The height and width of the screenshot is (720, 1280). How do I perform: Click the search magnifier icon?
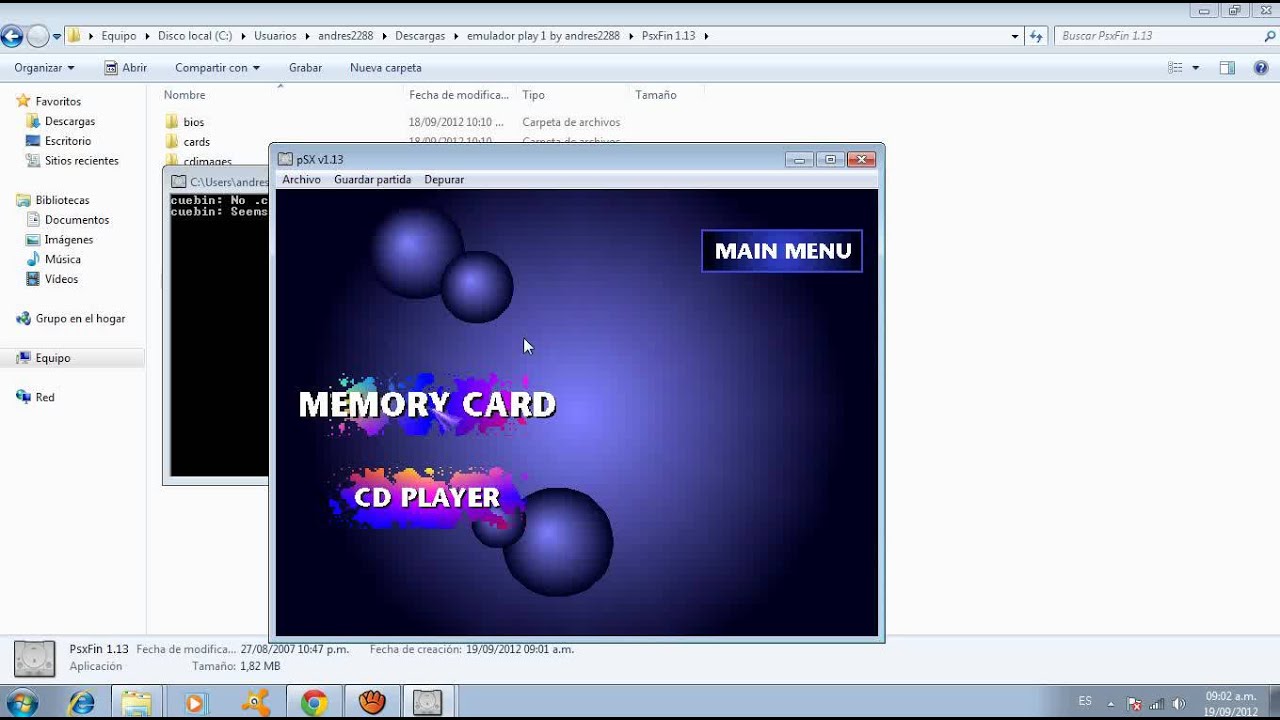pyautogui.click(x=1270, y=36)
